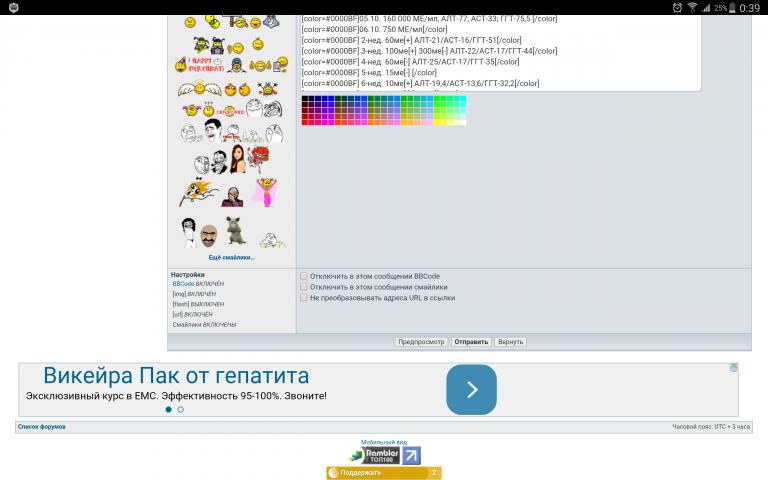Switch to 'Мобильный вид' link
Screen dimensions: 768x480
384,441
